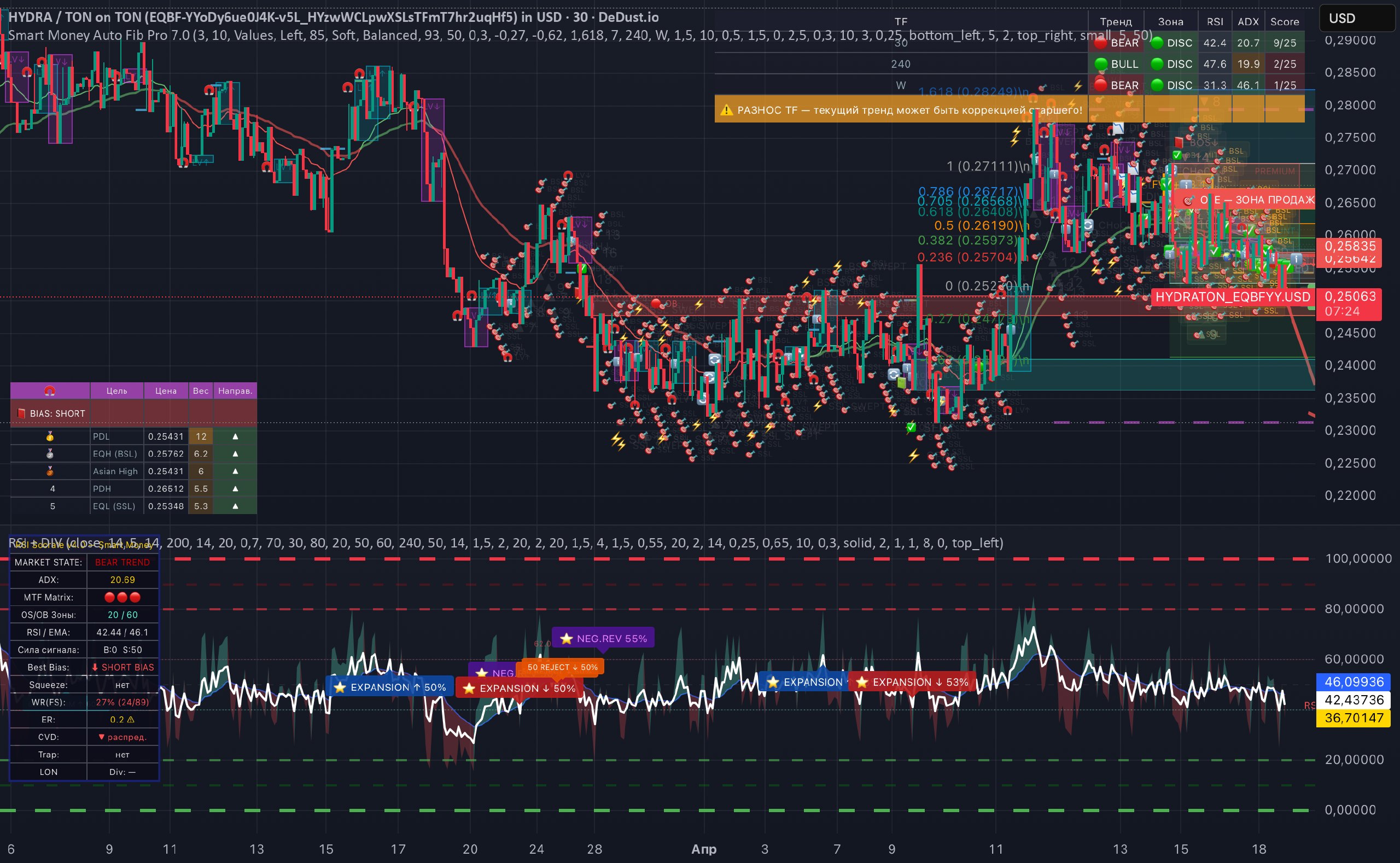Click the bronze medal icon in the Asian High row
Image resolution: width=1400 pixels, height=863 pixels.
[50, 471]
